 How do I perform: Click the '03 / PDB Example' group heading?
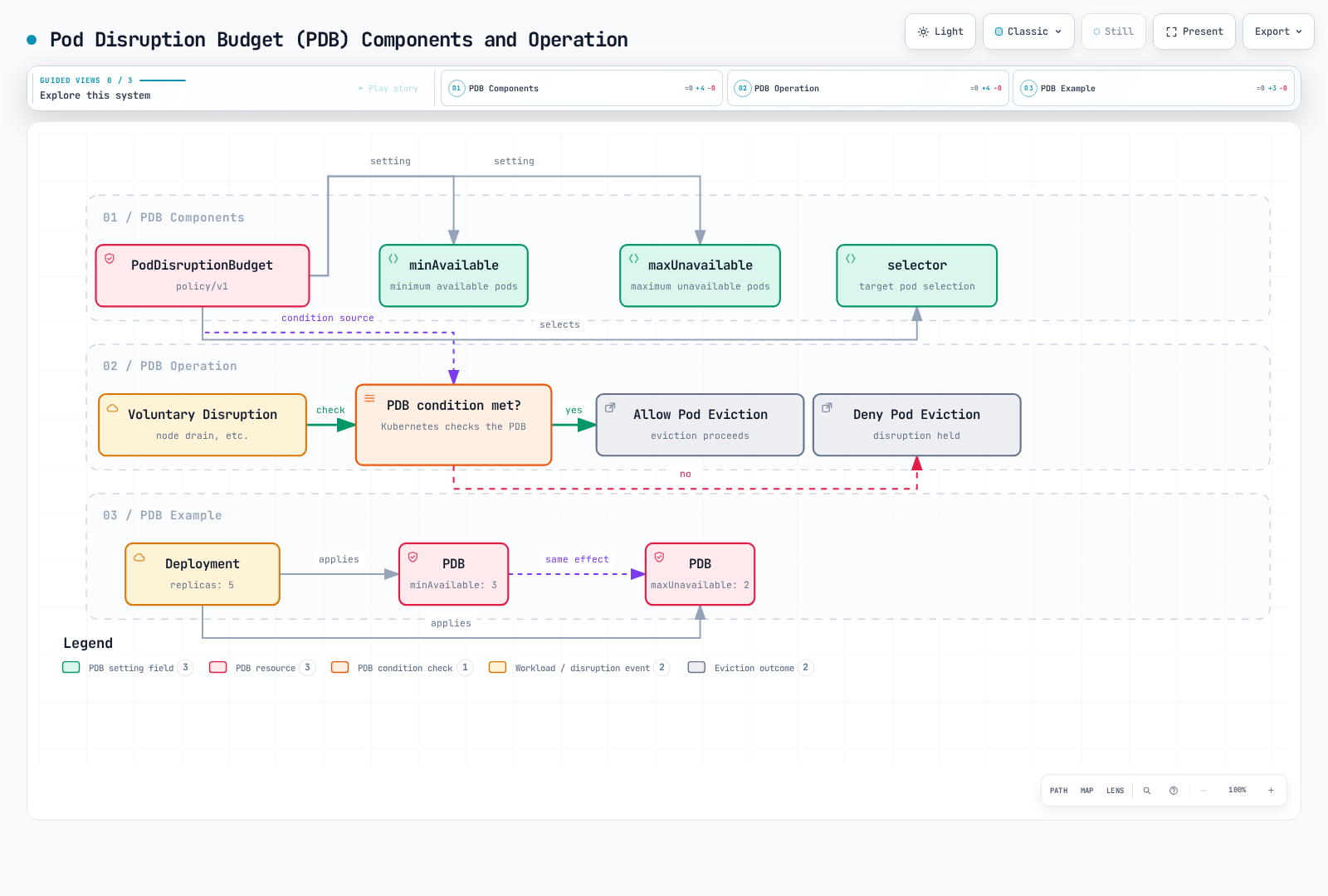pos(163,515)
